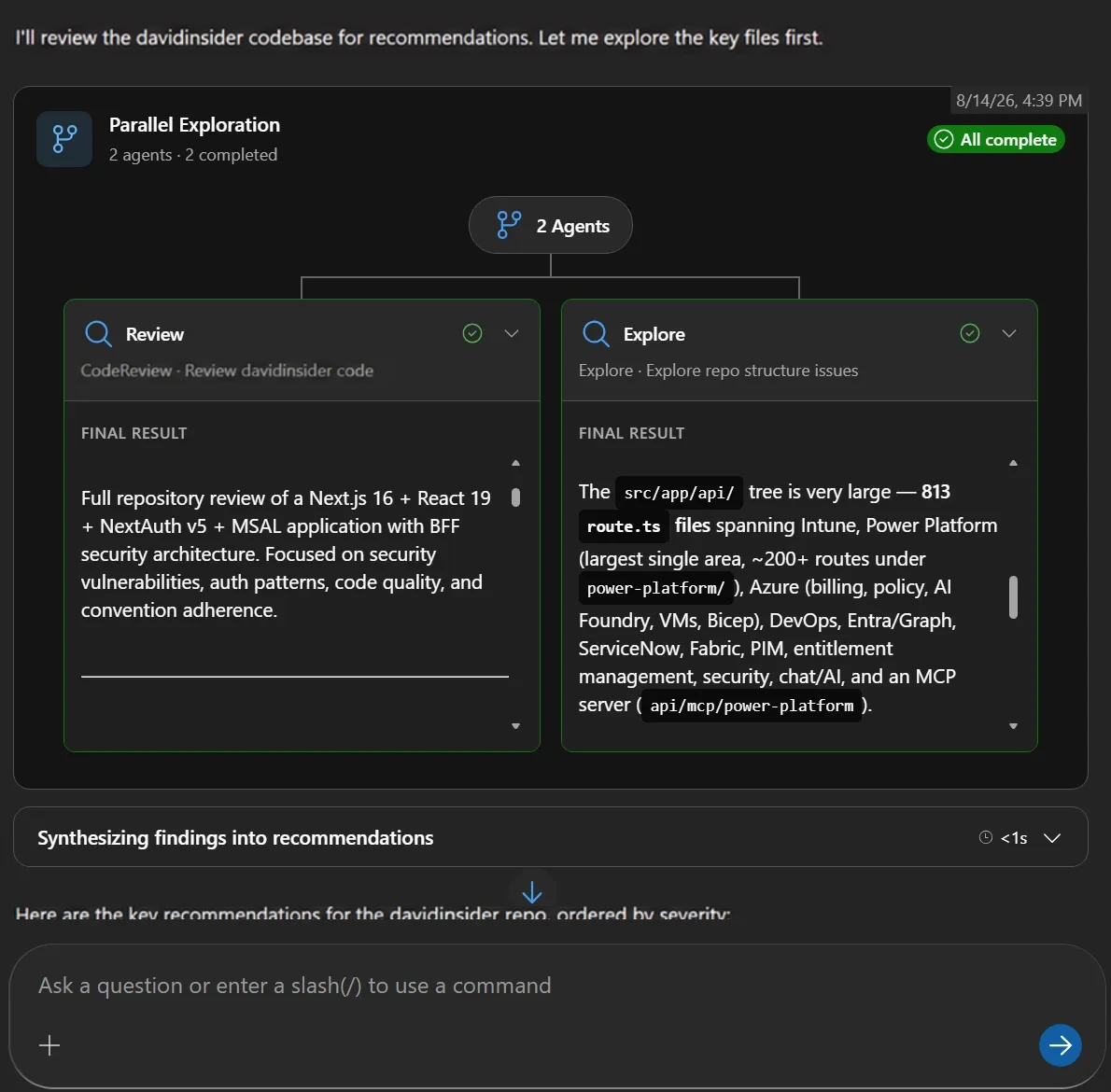Click the power-platform/ code snippet
The height and width of the screenshot is (1092, 1111).
click(655, 588)
